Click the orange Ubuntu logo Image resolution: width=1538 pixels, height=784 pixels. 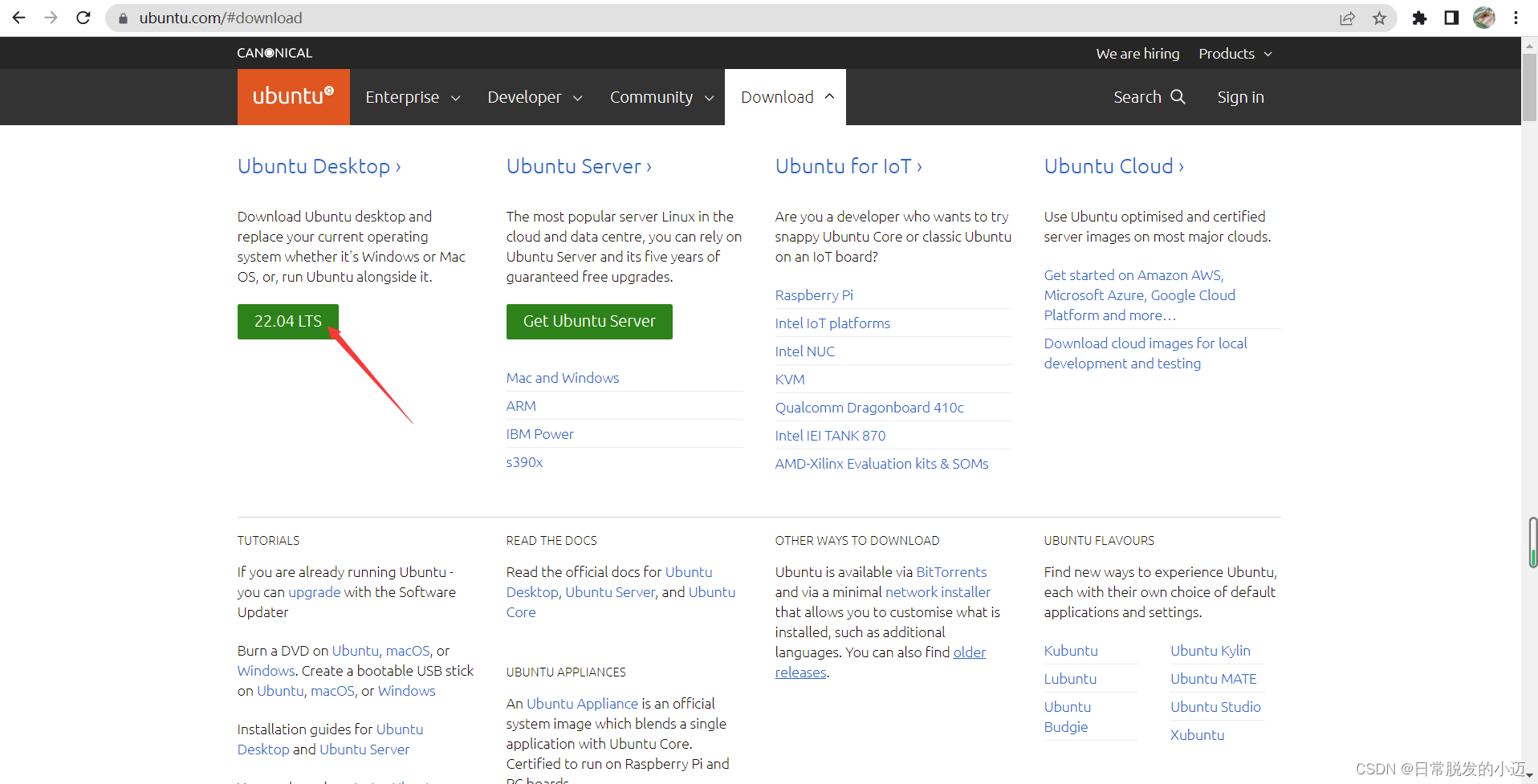[293, 96]
